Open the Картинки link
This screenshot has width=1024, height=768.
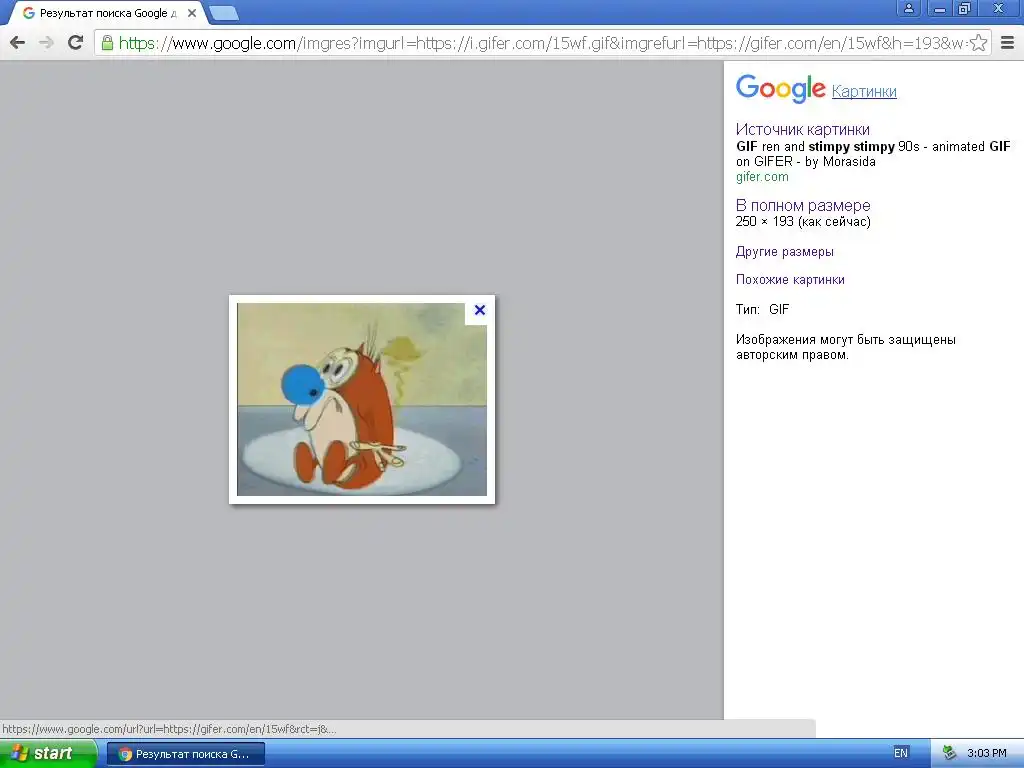(864, 91)
